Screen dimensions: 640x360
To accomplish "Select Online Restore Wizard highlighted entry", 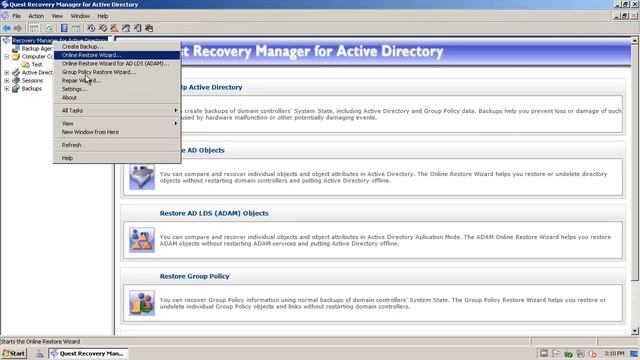I will click(117, 55).
